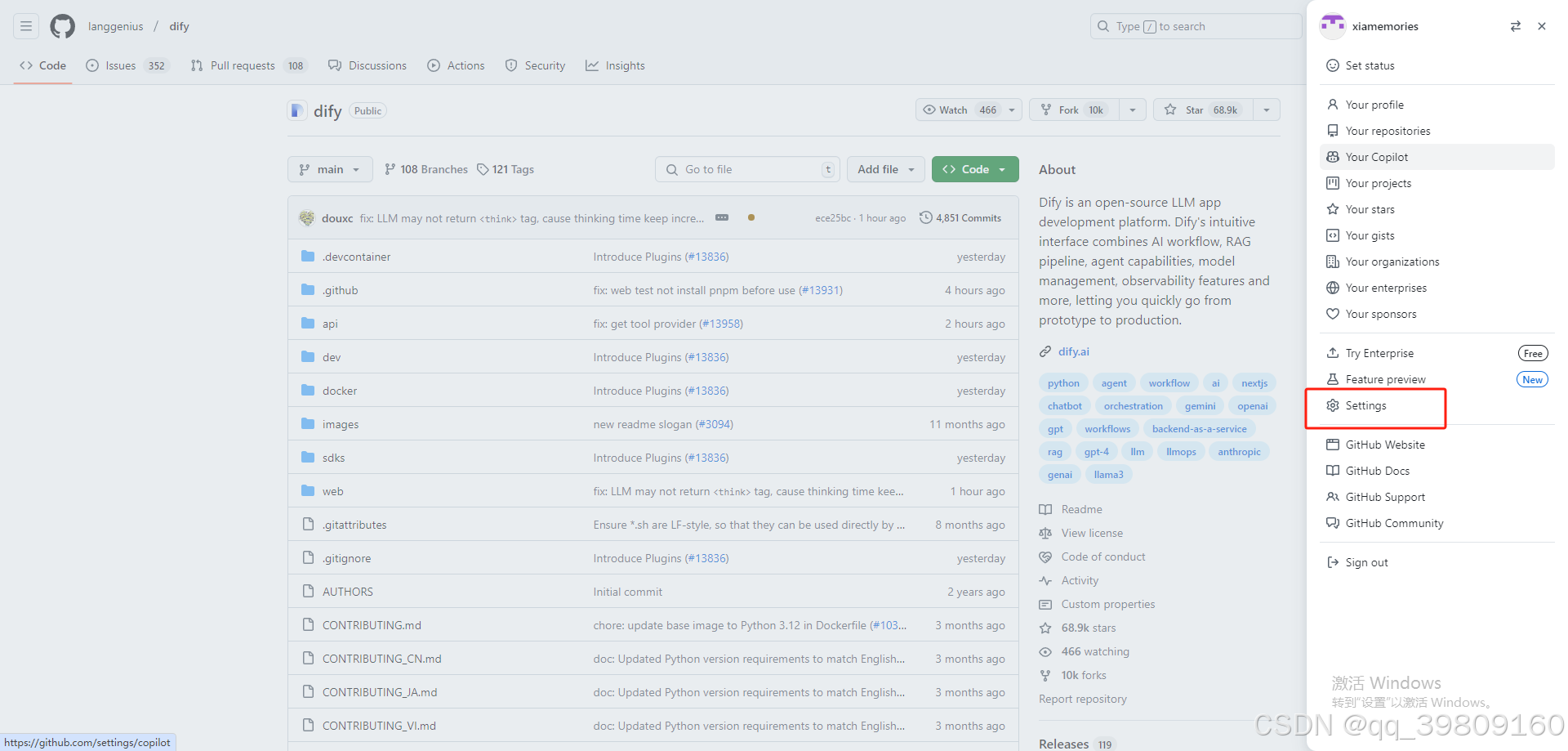The image size is (1568, 751).
Task: Switch to the Issues tab
Action: [x=127, y=65]
